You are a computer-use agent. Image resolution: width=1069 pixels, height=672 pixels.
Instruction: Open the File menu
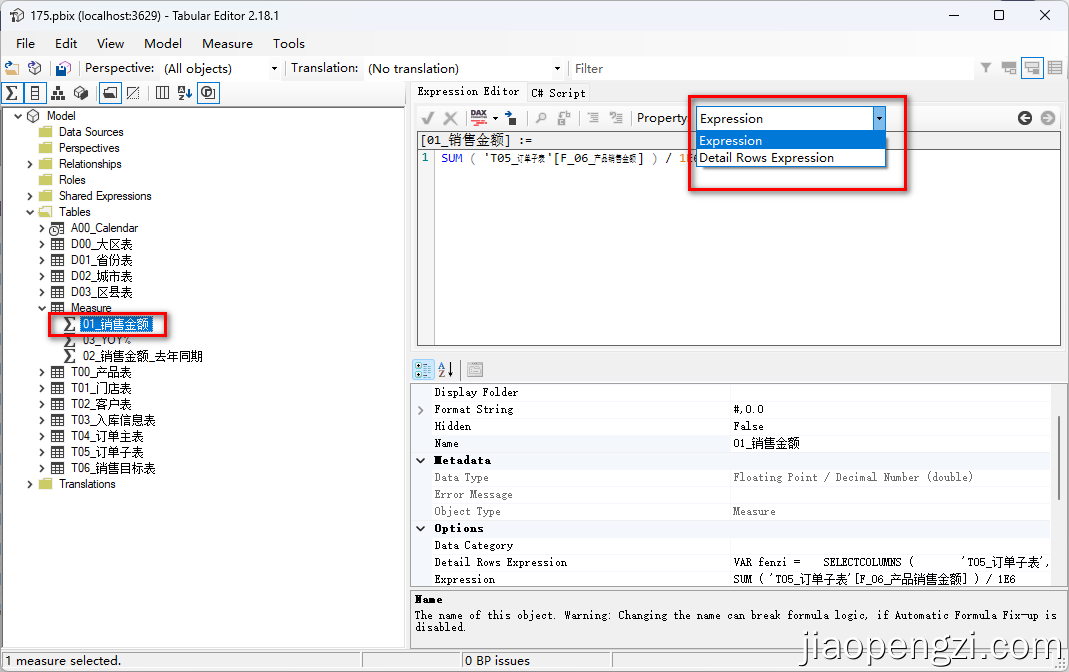(x=25, y=44)
